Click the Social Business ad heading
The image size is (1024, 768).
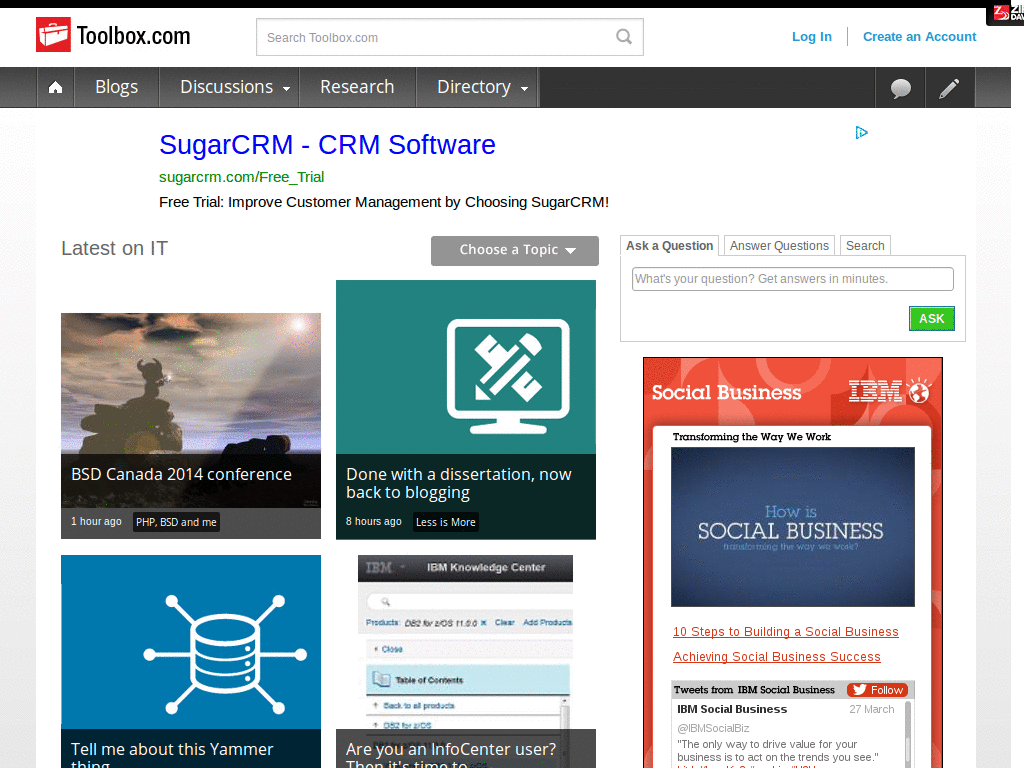coord(726,392)
